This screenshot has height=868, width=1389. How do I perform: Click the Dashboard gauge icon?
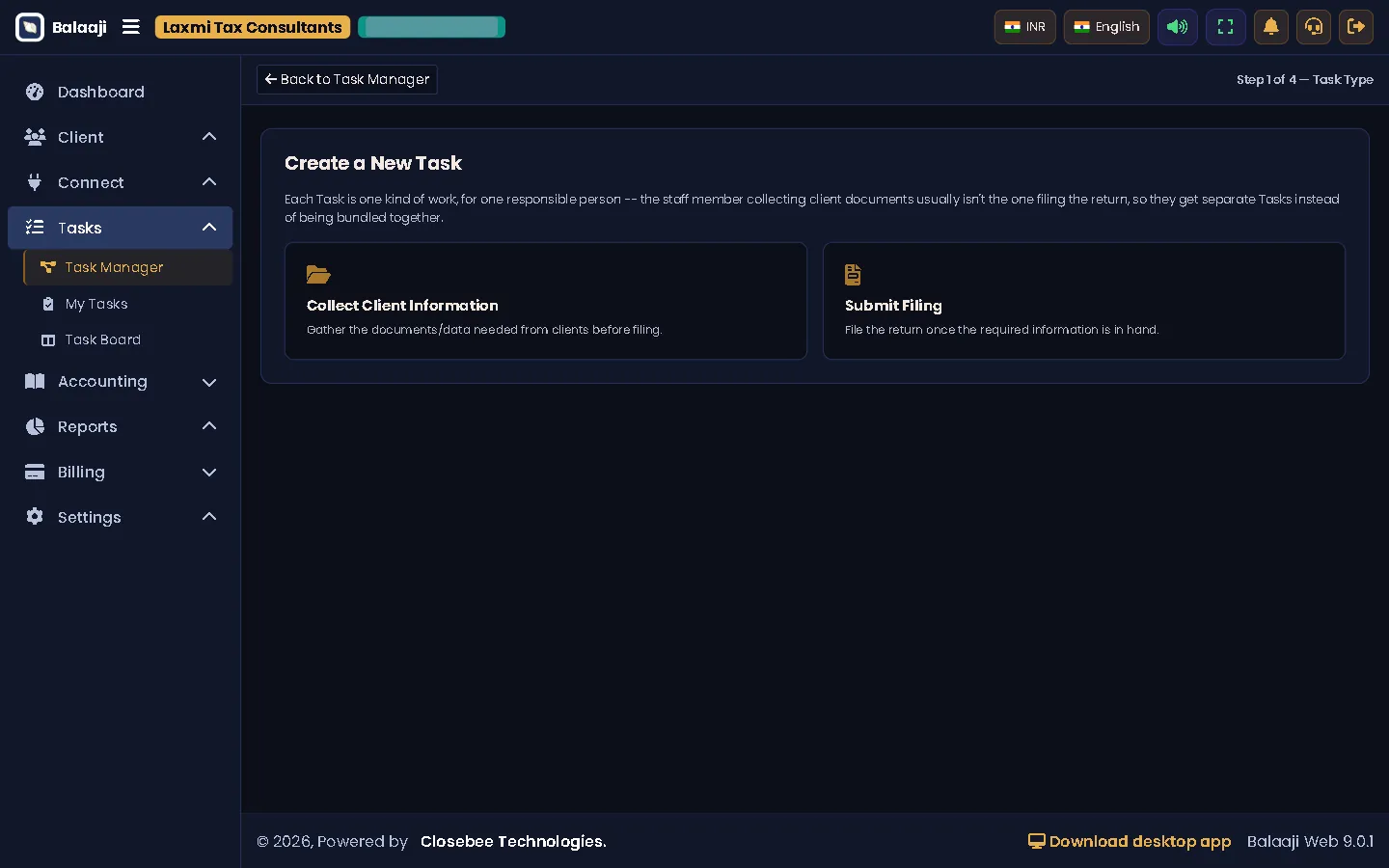pyautogui.click(x=35, y=92)
